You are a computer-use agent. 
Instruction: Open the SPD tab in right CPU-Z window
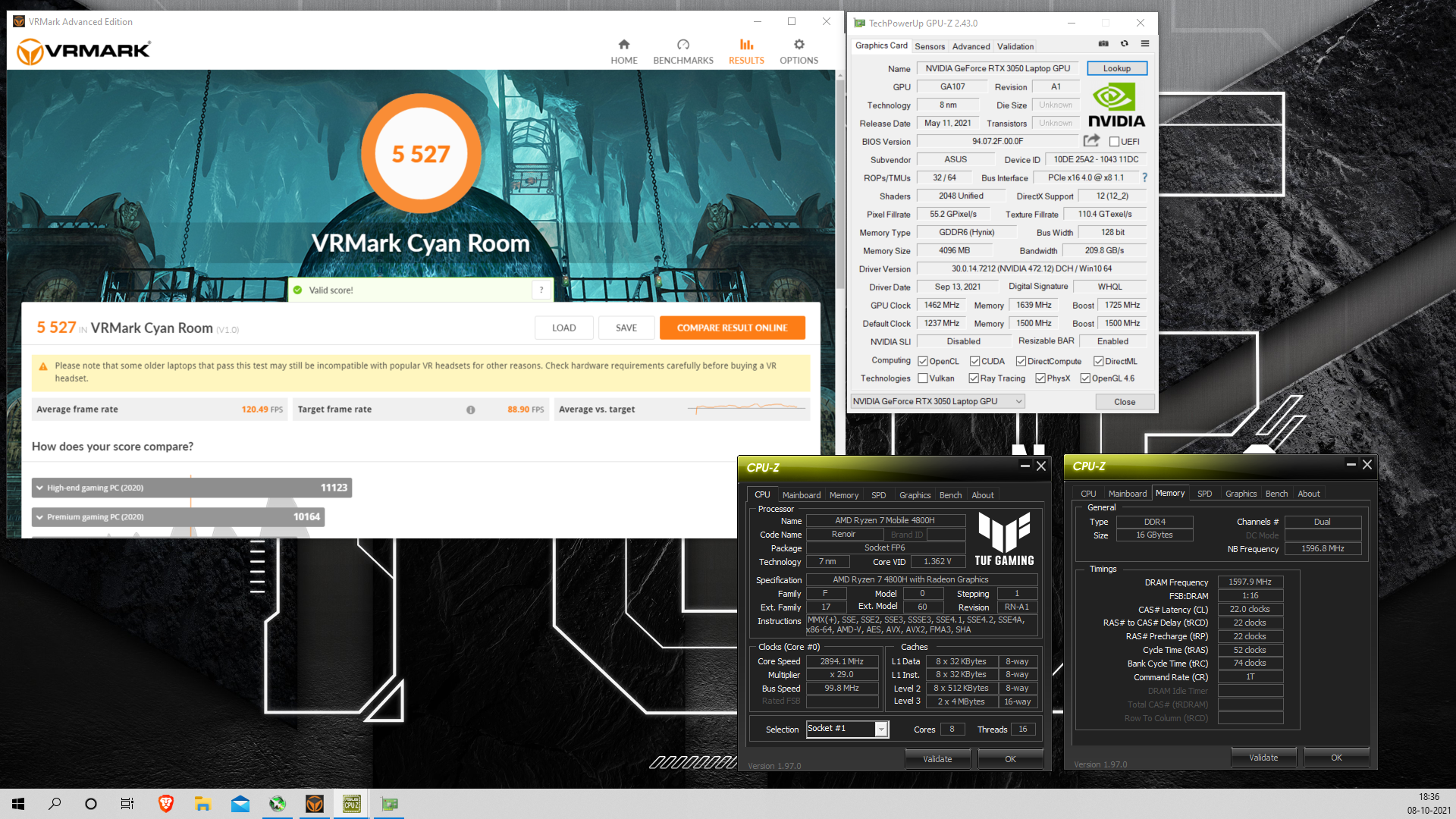pos(1204,493)
